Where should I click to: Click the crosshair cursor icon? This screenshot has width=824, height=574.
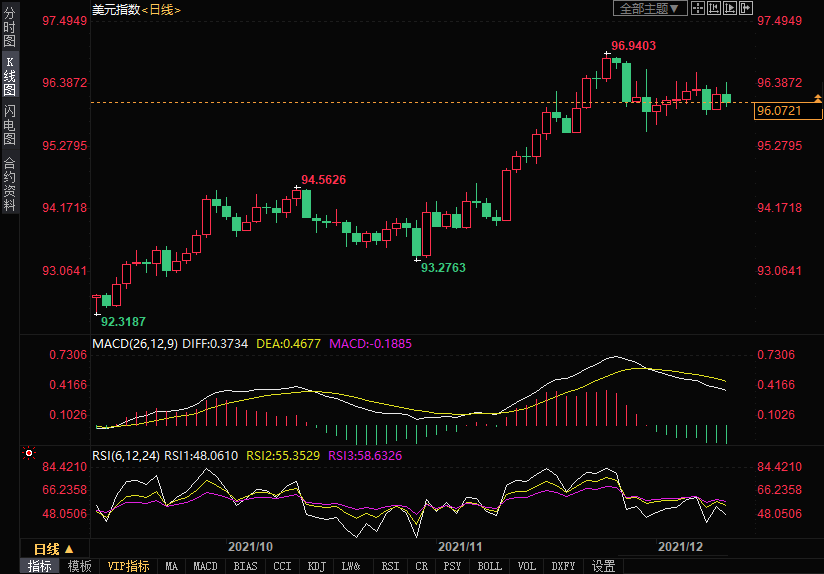click(x=698, y=9)
